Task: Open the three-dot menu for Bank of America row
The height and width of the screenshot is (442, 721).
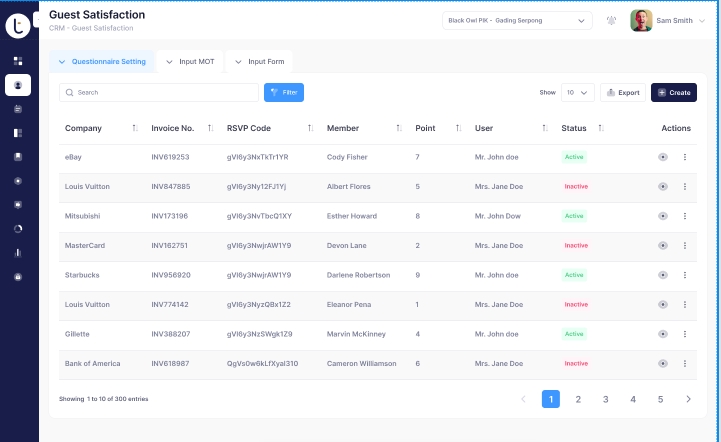Action: 685,363
